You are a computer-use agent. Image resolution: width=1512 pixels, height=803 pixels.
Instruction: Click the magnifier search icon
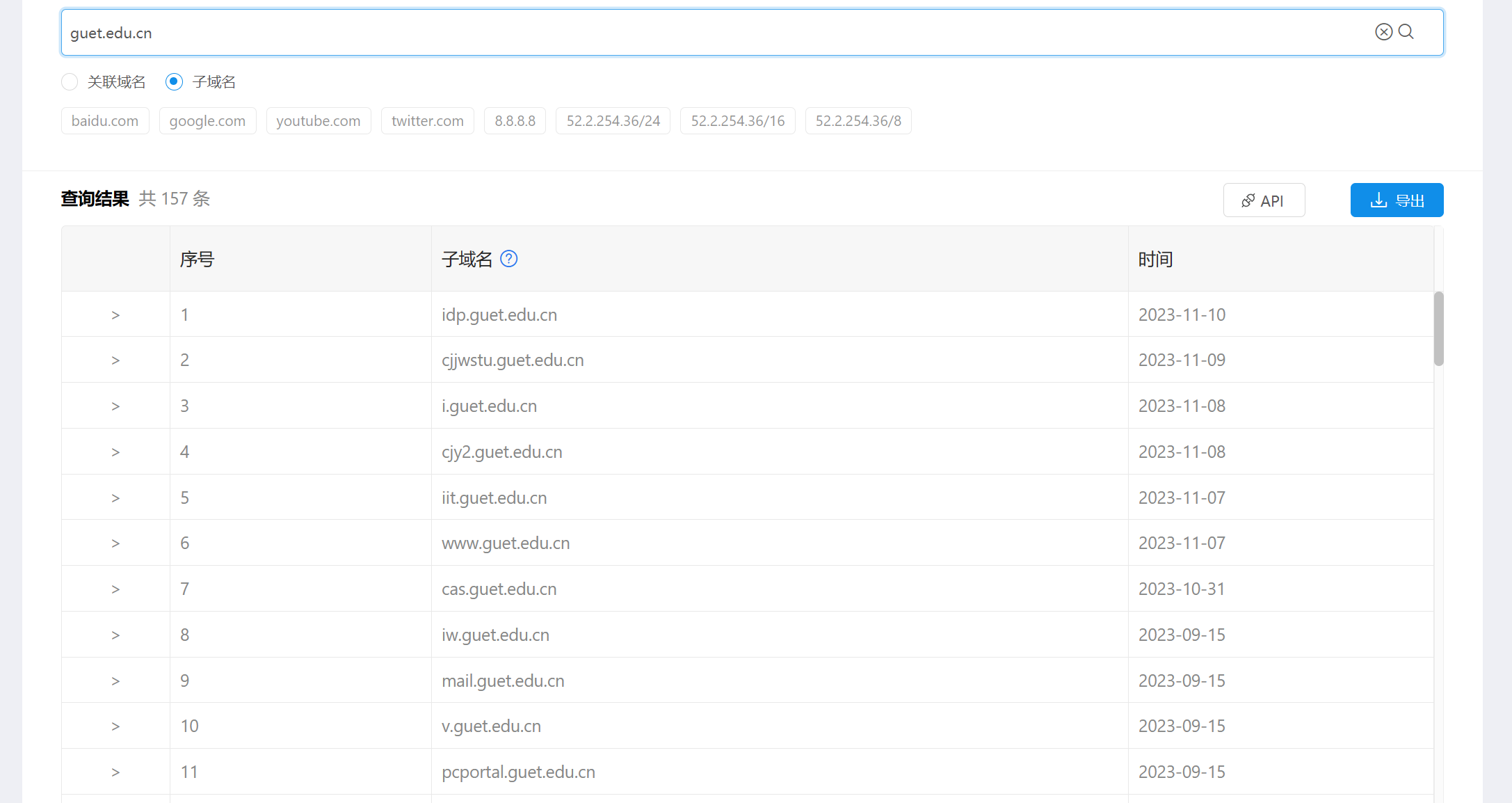click(x=1406, y=32)
